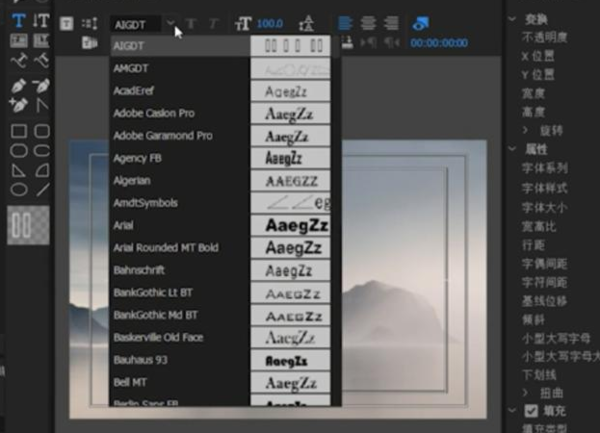This screenshot has height=433, width=600.
Task: Select the Rectangle shape tool
Action: [19, 131]
